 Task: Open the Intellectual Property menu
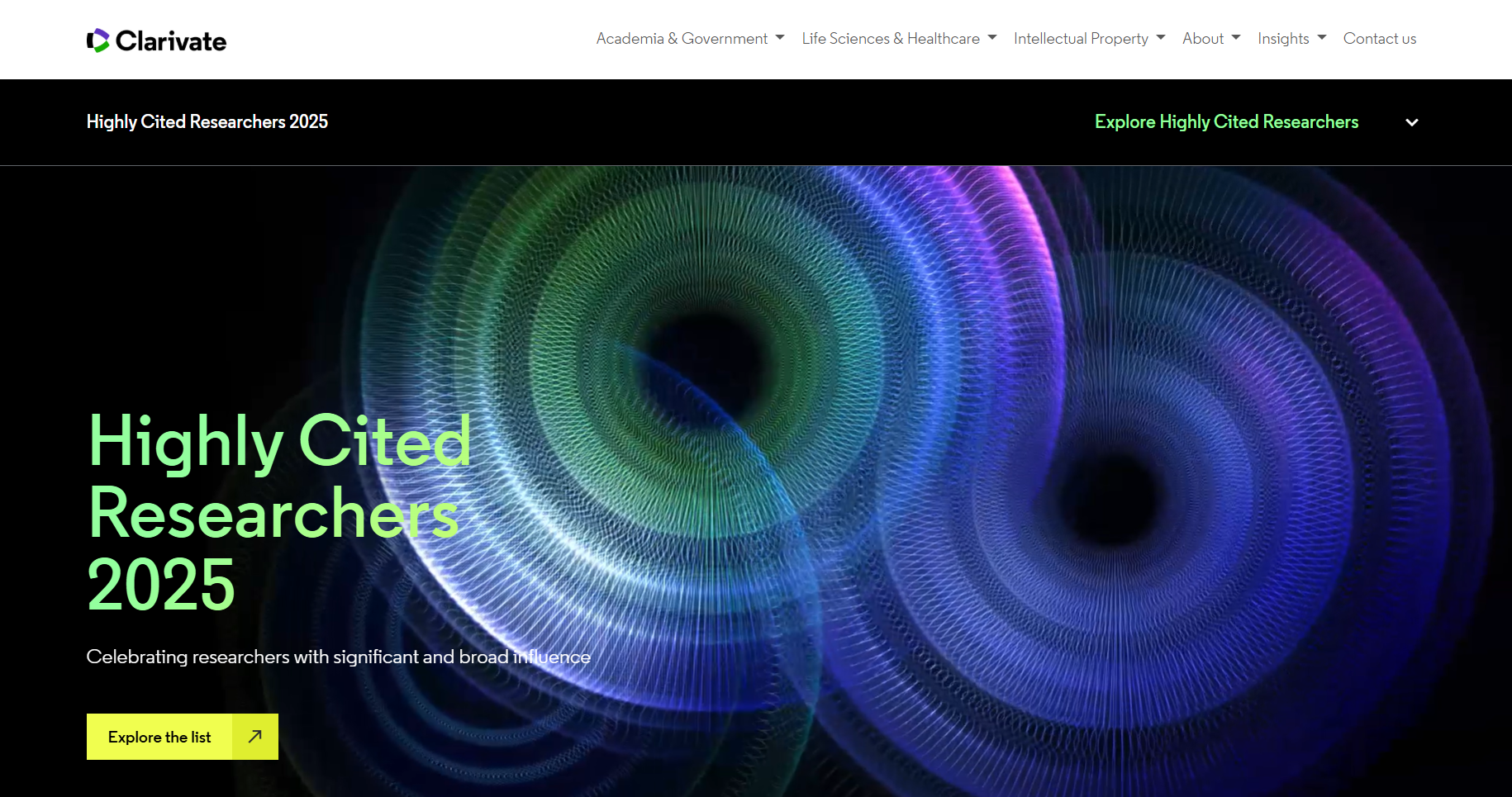click(x=1081, y=39)
